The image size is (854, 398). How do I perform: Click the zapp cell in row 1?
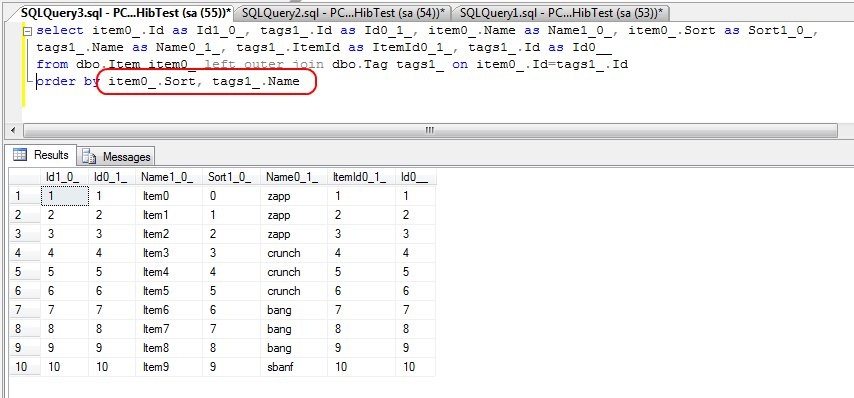click(x=294, y=196)
